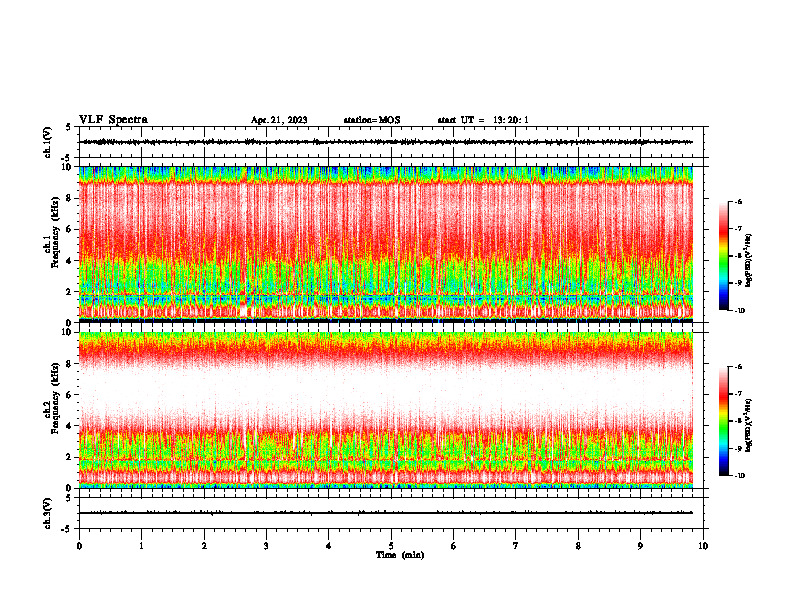Click the "6" tick on the time axis
792x612 pixels.
[454, 546]
